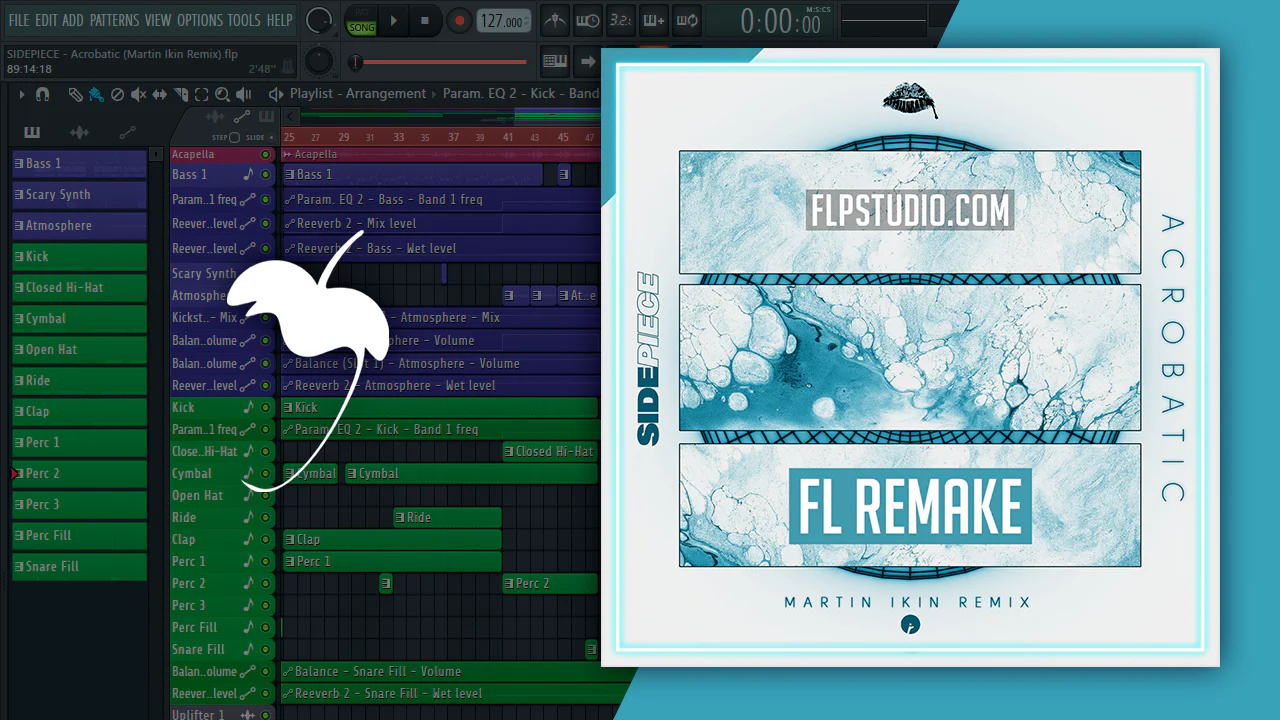Image resolution: width=1280 pixels, height=720 pixels.
Task: Switch playback mode using the PAT/SONG button
Action: tap(361, 20)
